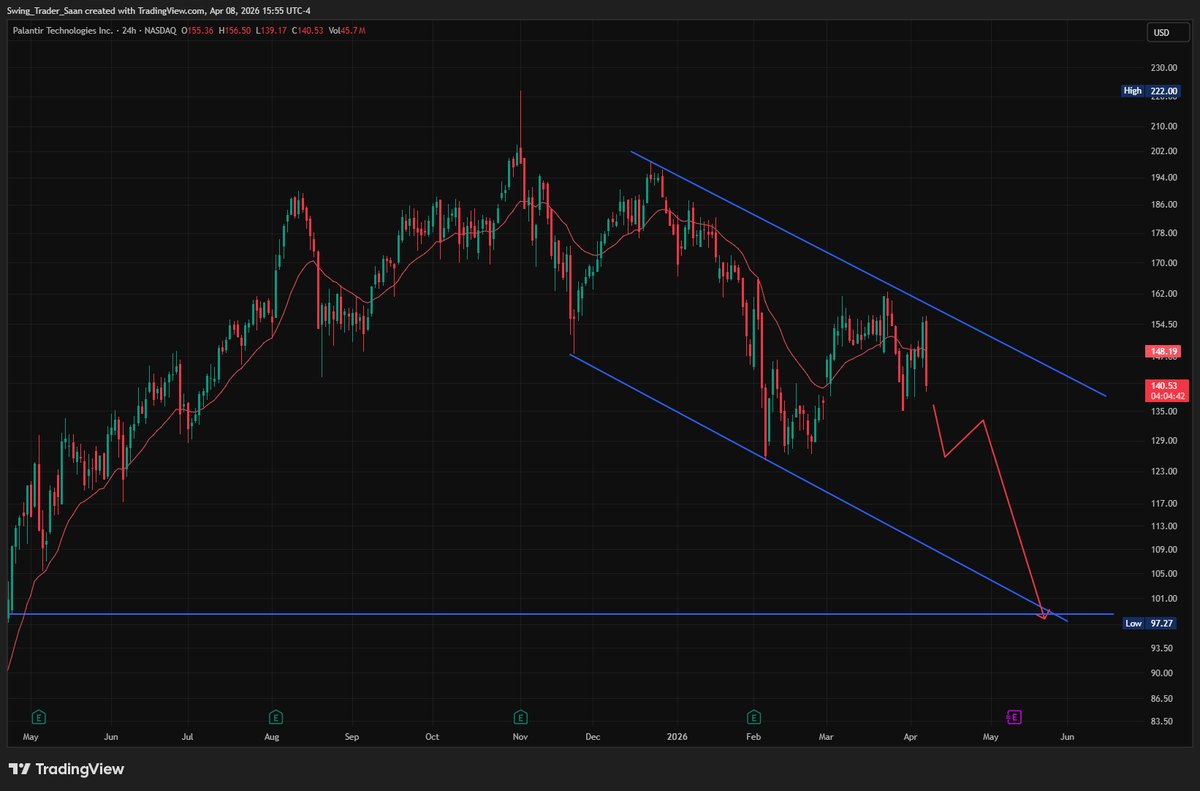Screen dimensions: 1200x791
Task: Click the 123.00 price axis label
Action: tap(1162, 471)
